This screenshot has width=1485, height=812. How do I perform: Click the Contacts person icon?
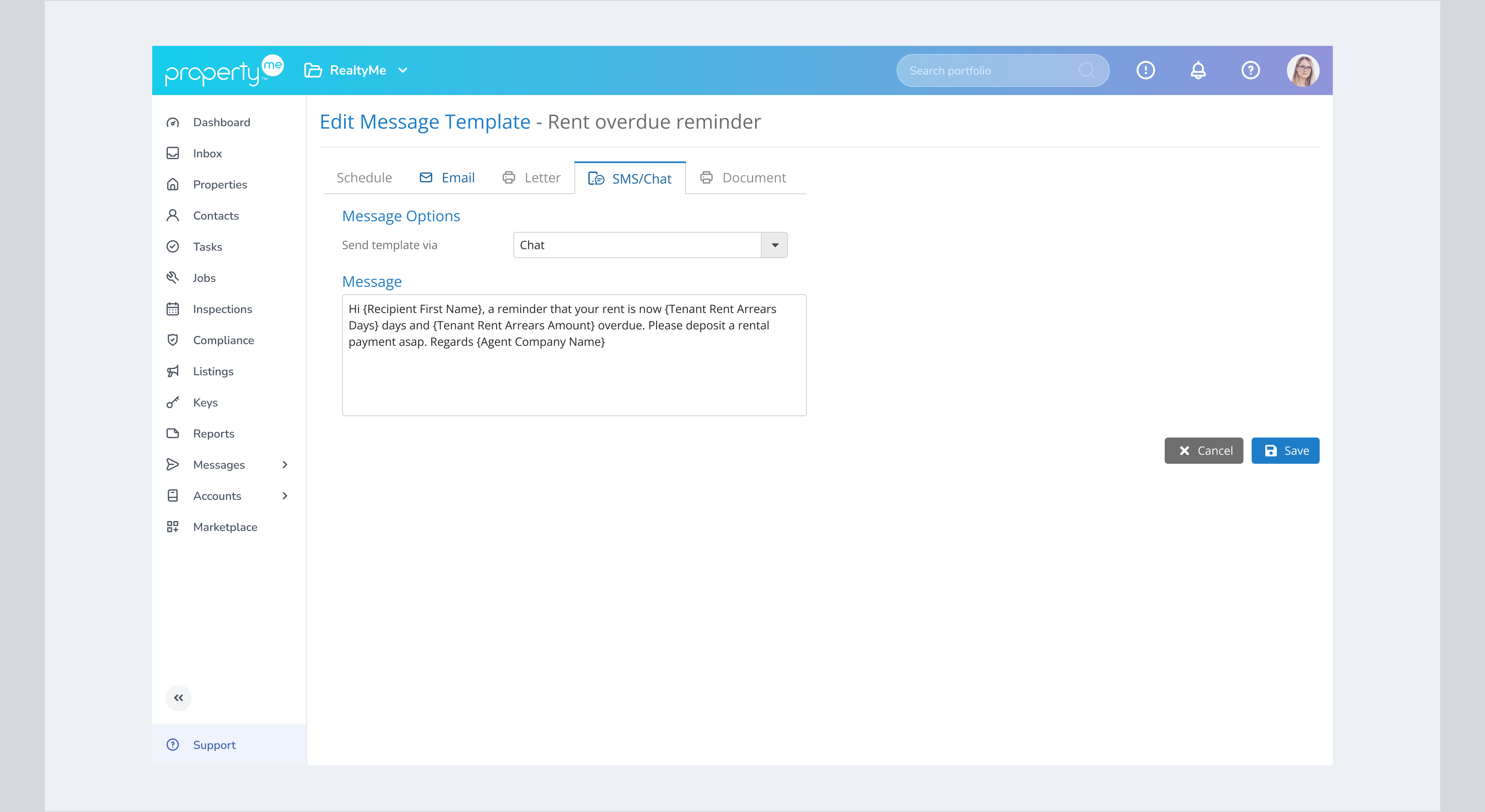172,215
